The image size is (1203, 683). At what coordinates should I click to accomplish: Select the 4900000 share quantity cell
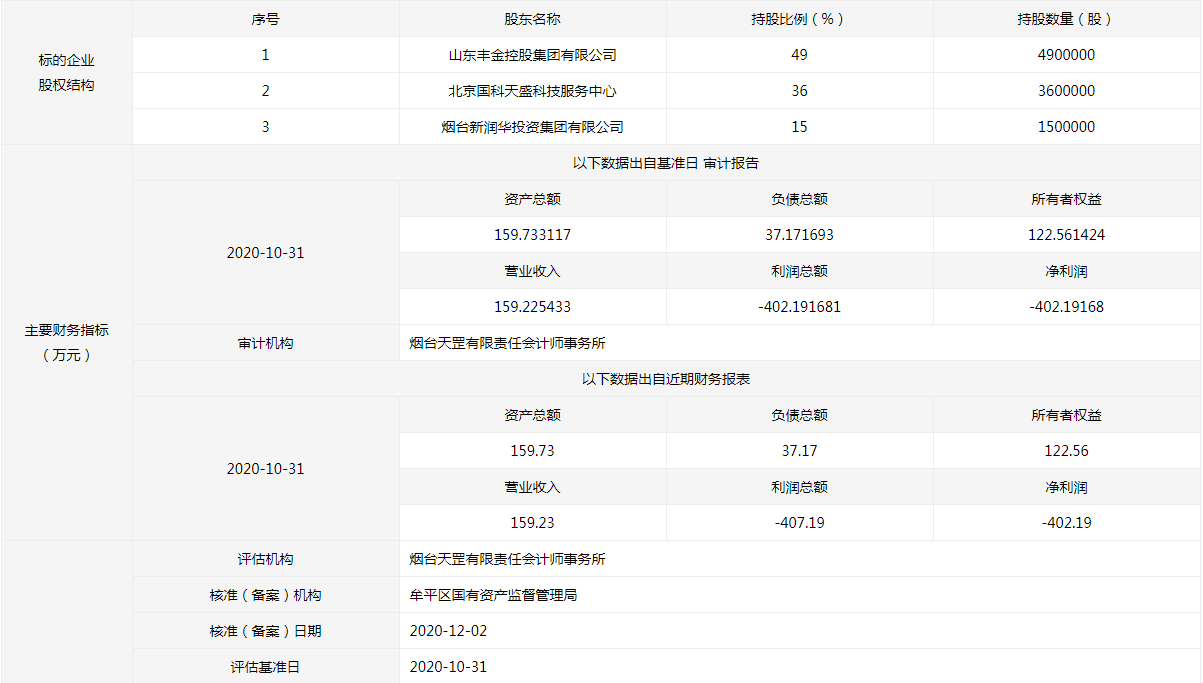point(1067,55)
